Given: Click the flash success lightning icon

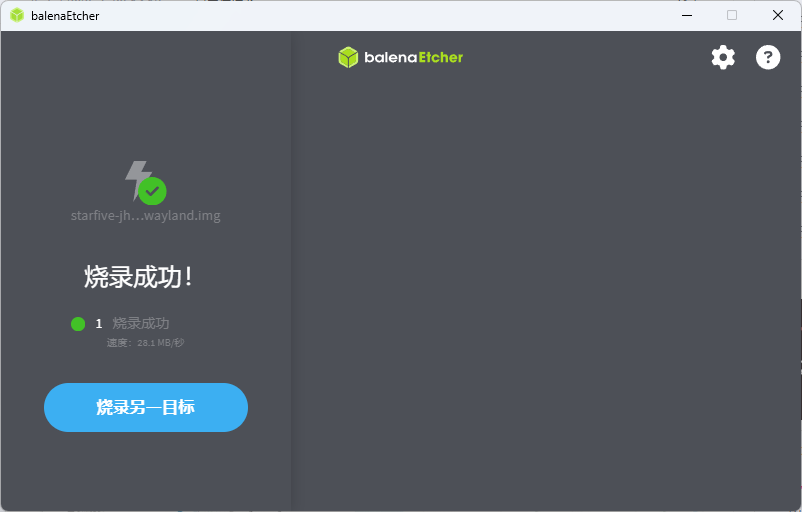Looking at the screenshot, I should tap(146, 183).
